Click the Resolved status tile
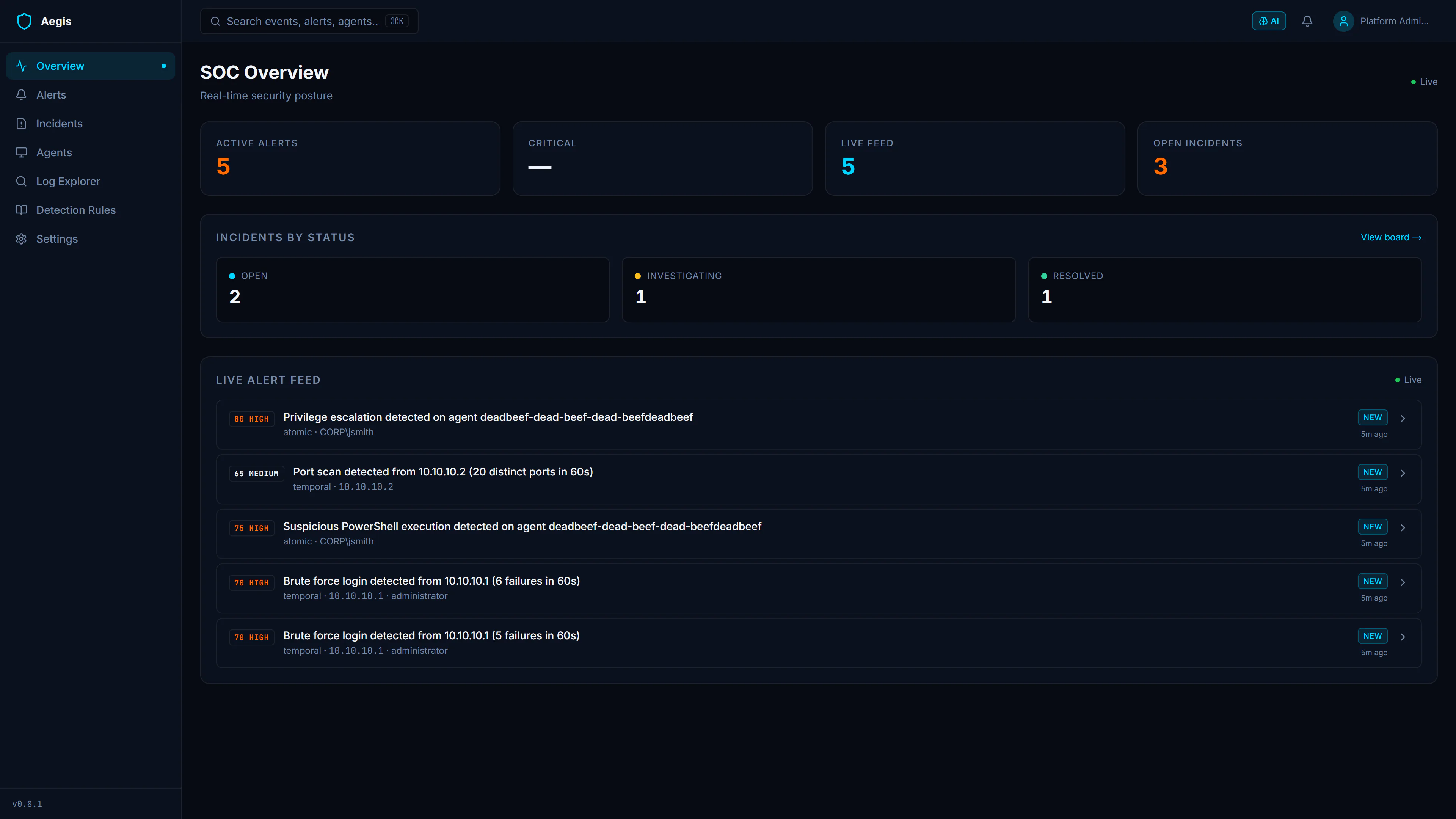 point(1225,290)
